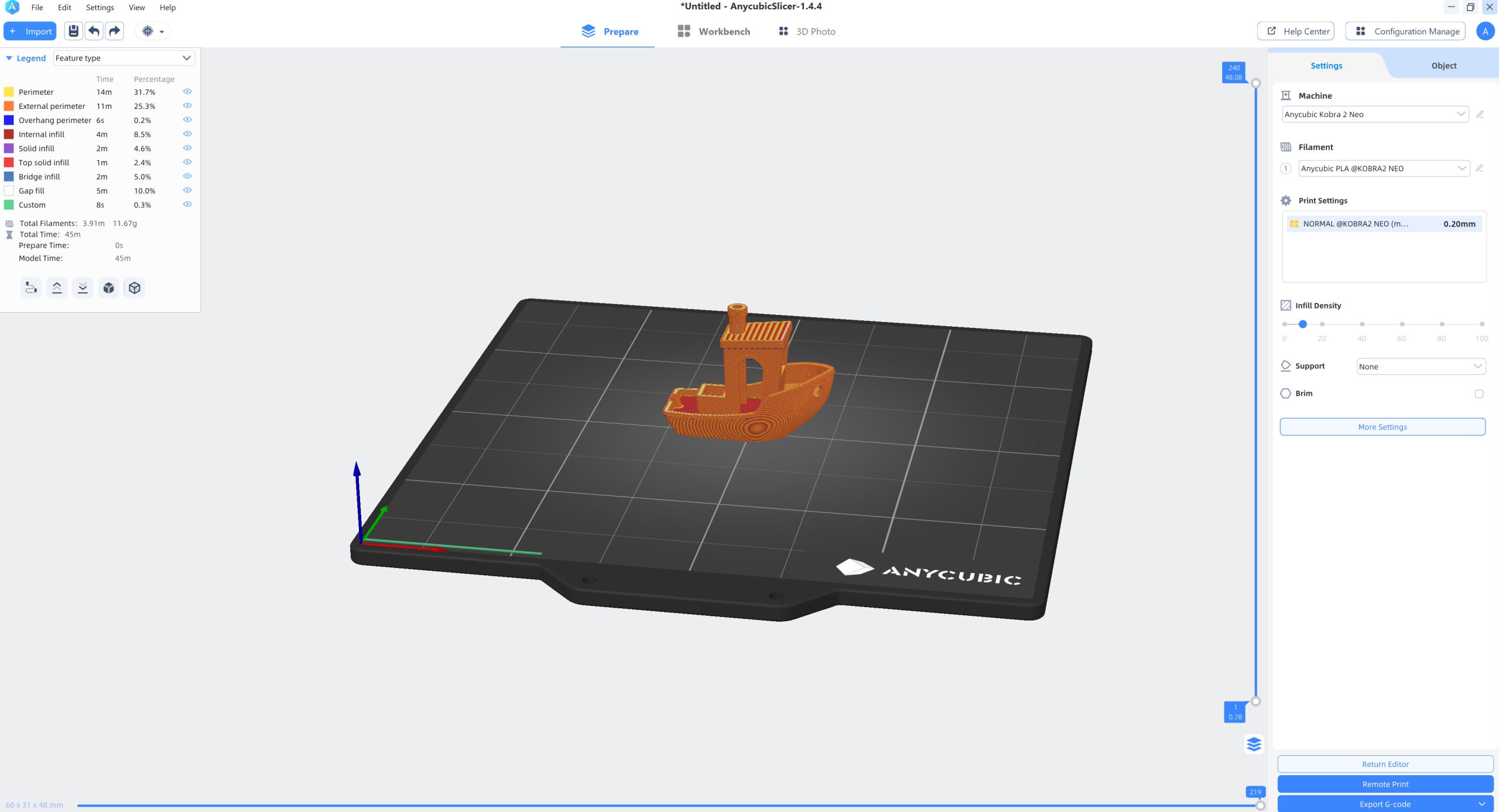The image size is (1499, 812).
Task: Save the project using the save icon
Action: click(73, 30)
